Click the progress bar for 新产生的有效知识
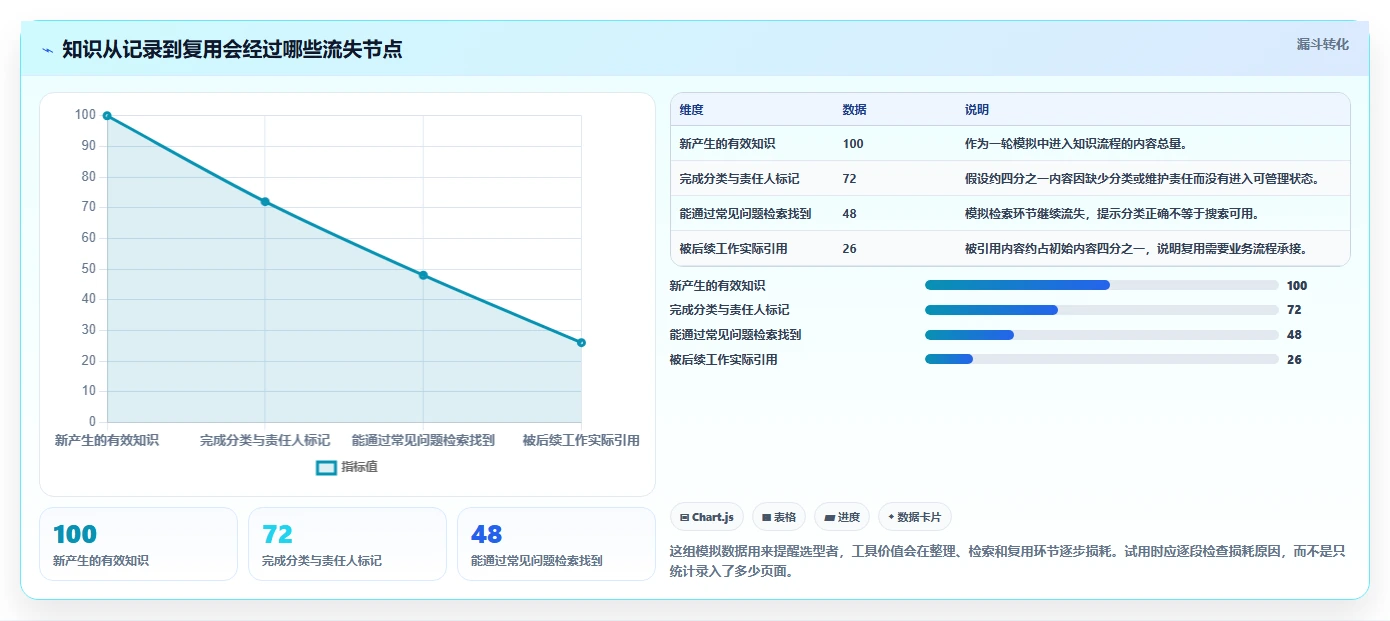Image resolution: width=1390 pixels, height=621 pixels. [x=1102, y=285]
